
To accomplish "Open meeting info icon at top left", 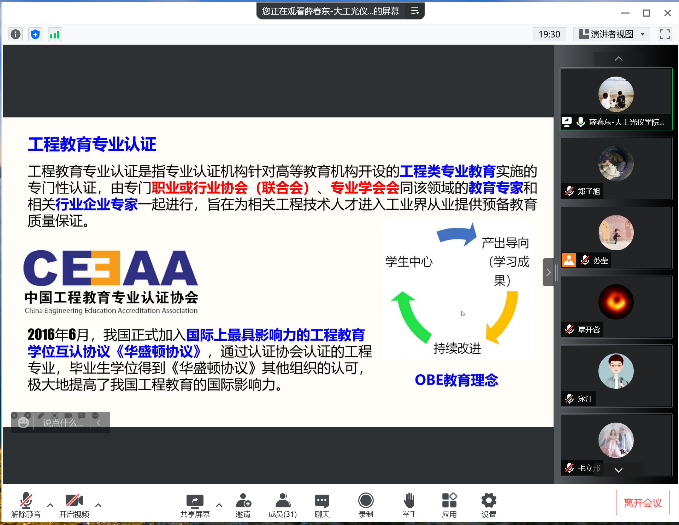I will tap(16, 34).
